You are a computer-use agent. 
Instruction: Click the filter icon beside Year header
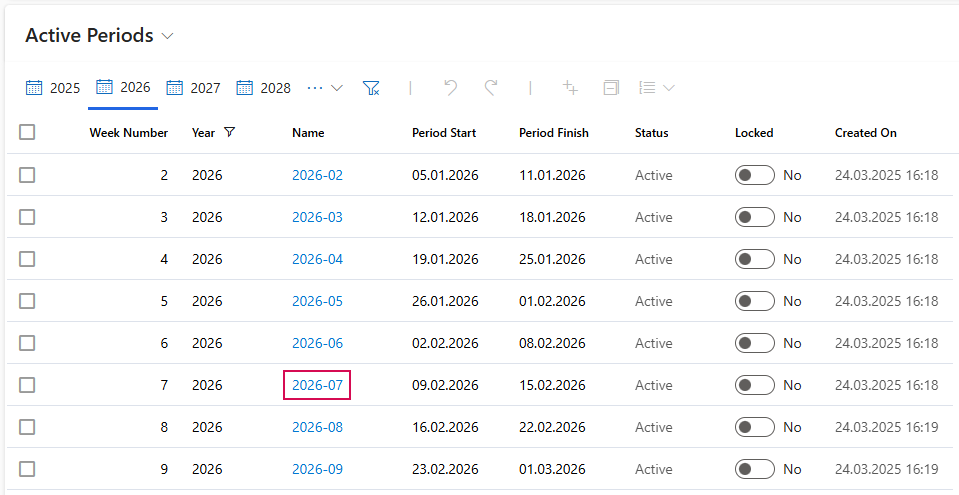230,132
